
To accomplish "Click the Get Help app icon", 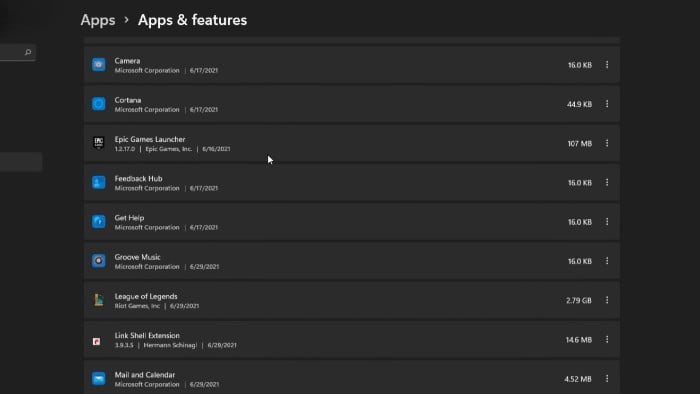I will point(99,222).
